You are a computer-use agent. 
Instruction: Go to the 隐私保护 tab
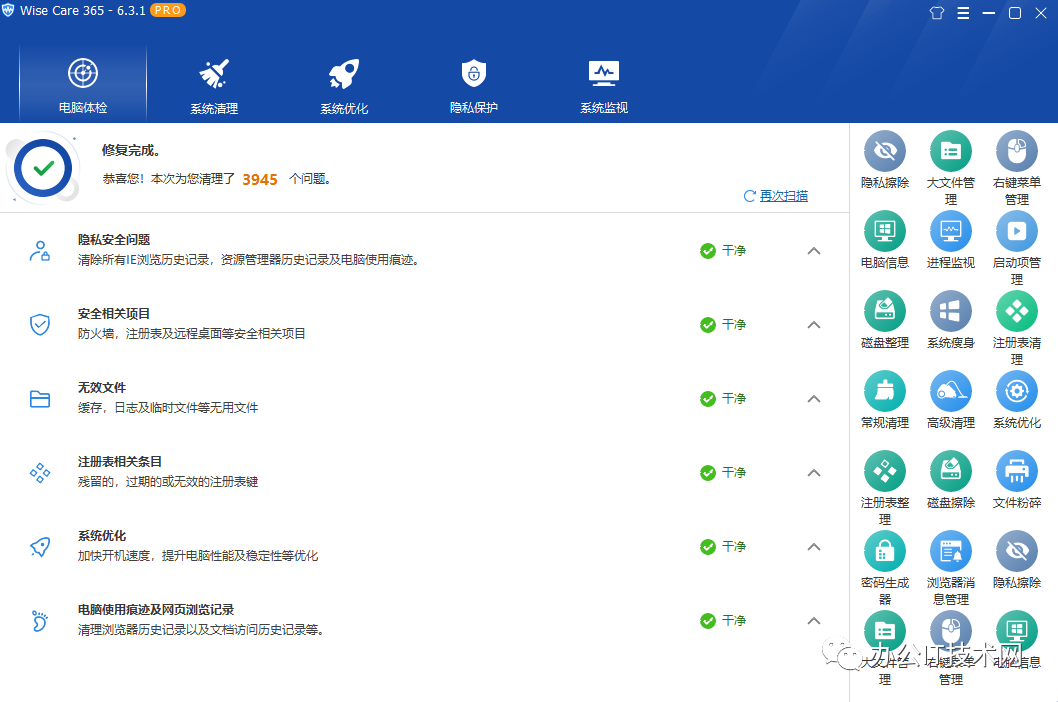click(x=474, y=84)
